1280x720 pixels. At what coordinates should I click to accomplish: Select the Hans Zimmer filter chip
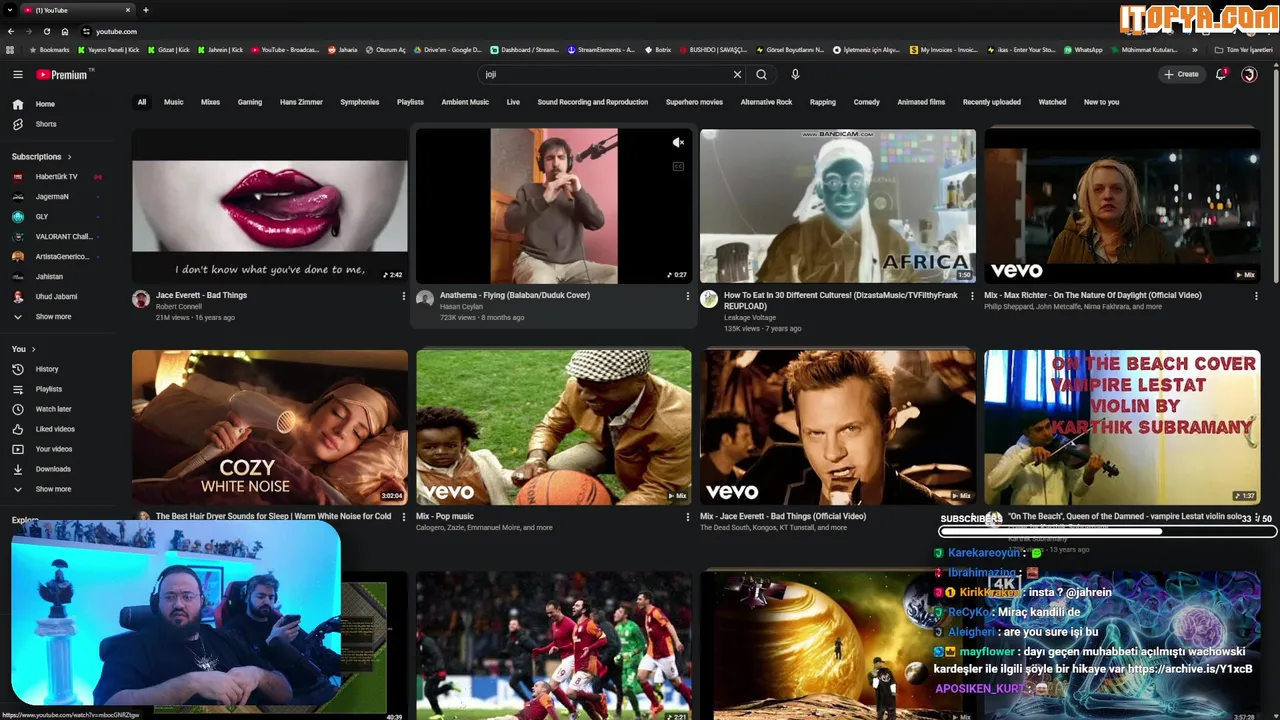click(x=301, y=102)
